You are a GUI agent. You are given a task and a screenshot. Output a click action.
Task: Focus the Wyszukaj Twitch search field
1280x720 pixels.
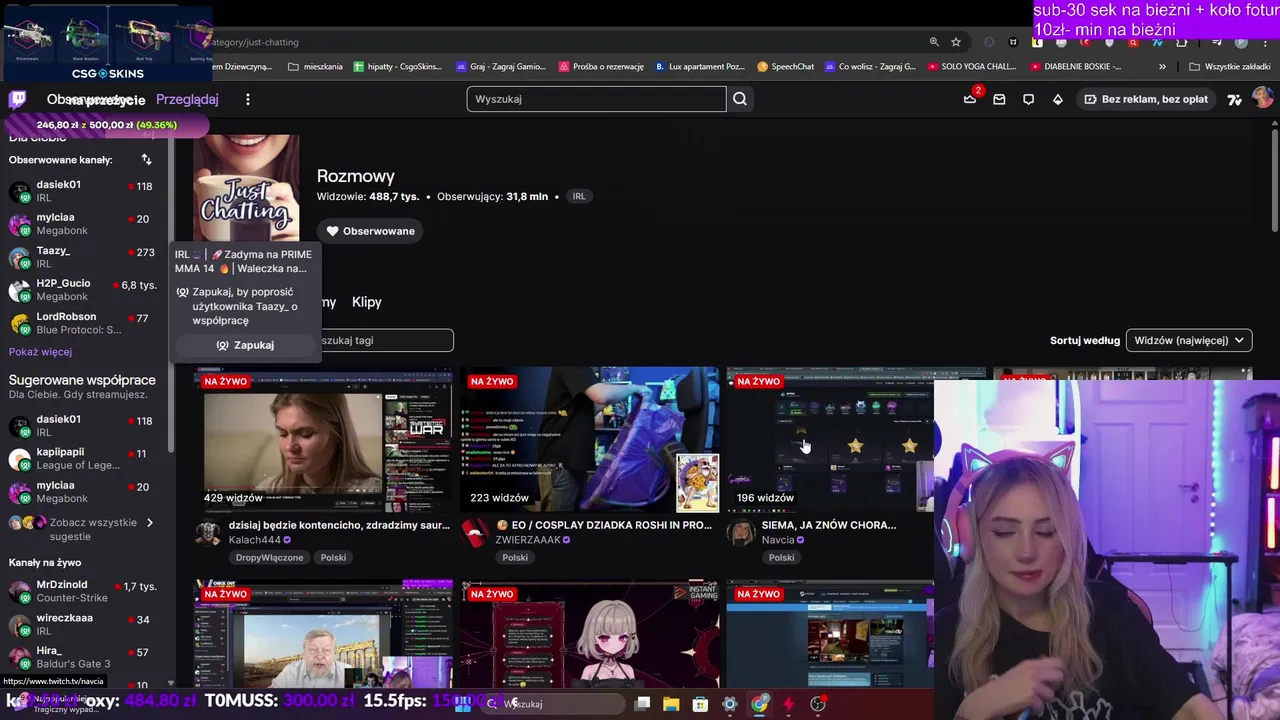point(596,99)
